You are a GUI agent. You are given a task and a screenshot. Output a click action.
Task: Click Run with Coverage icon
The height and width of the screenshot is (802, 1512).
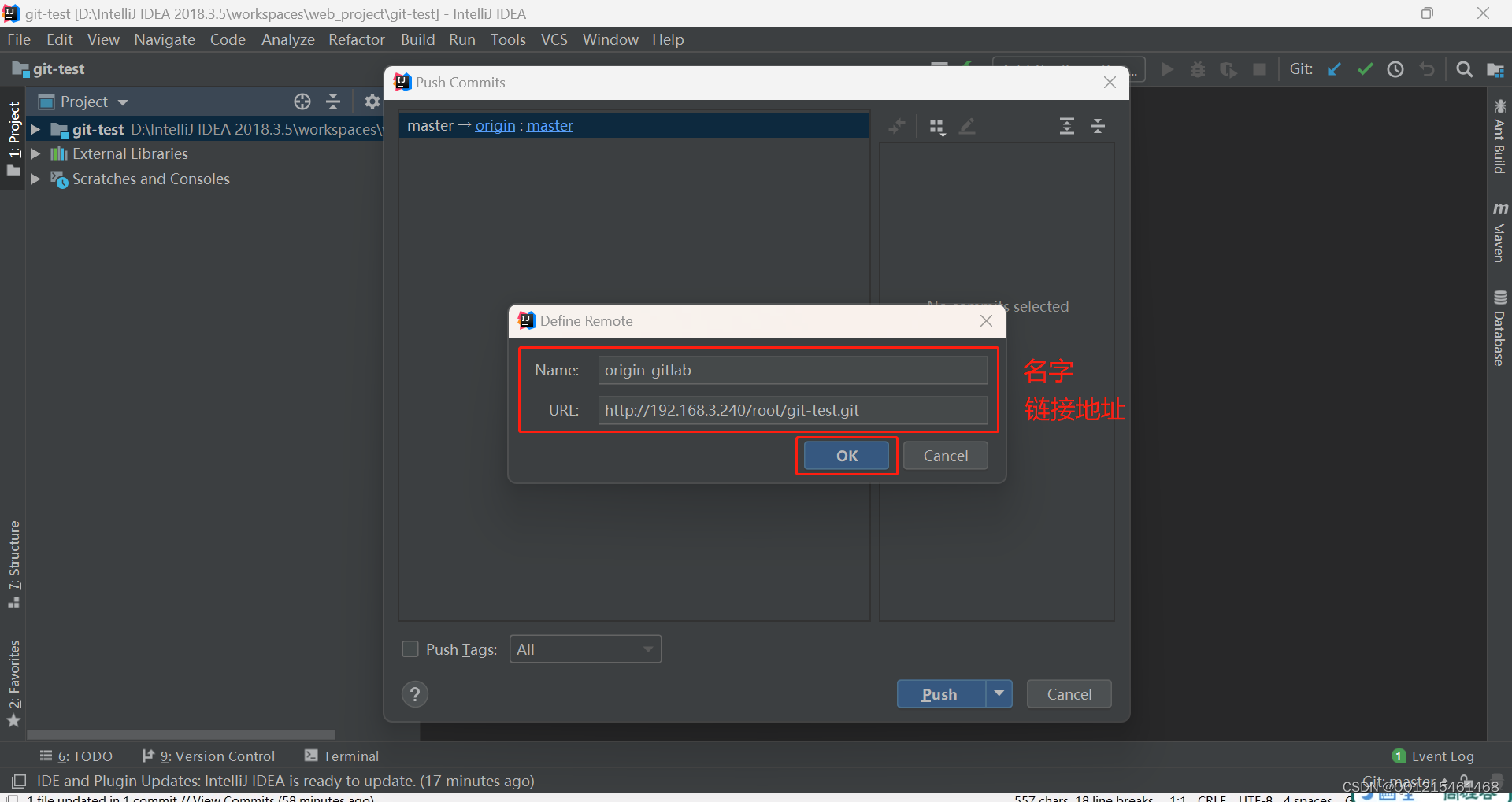pos(1228,69)
